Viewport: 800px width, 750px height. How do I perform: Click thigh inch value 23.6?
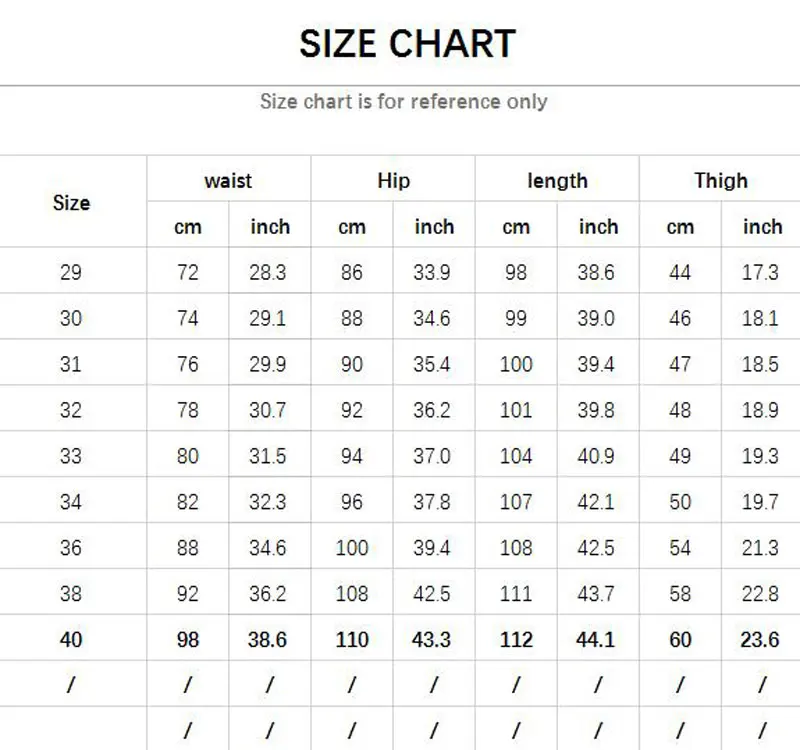760,640
